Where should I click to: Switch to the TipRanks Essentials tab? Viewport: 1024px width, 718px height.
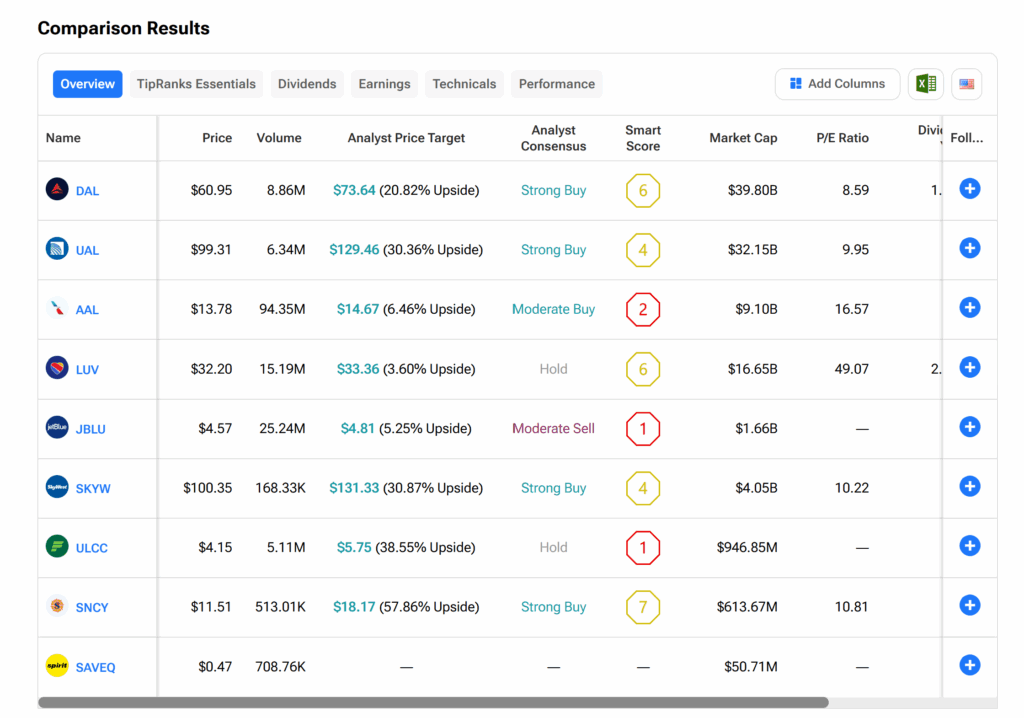pos(196,84)
